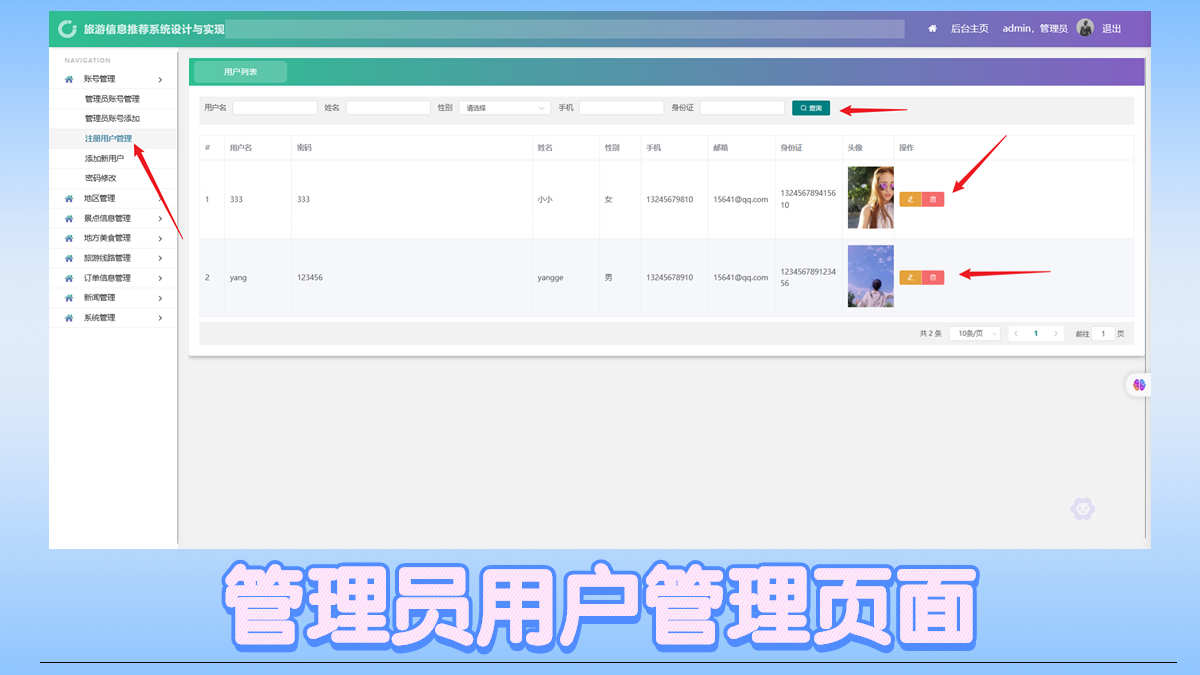Click the 前往 page number input box
The image size is (1200, 675).
(x=1103, y=333)
